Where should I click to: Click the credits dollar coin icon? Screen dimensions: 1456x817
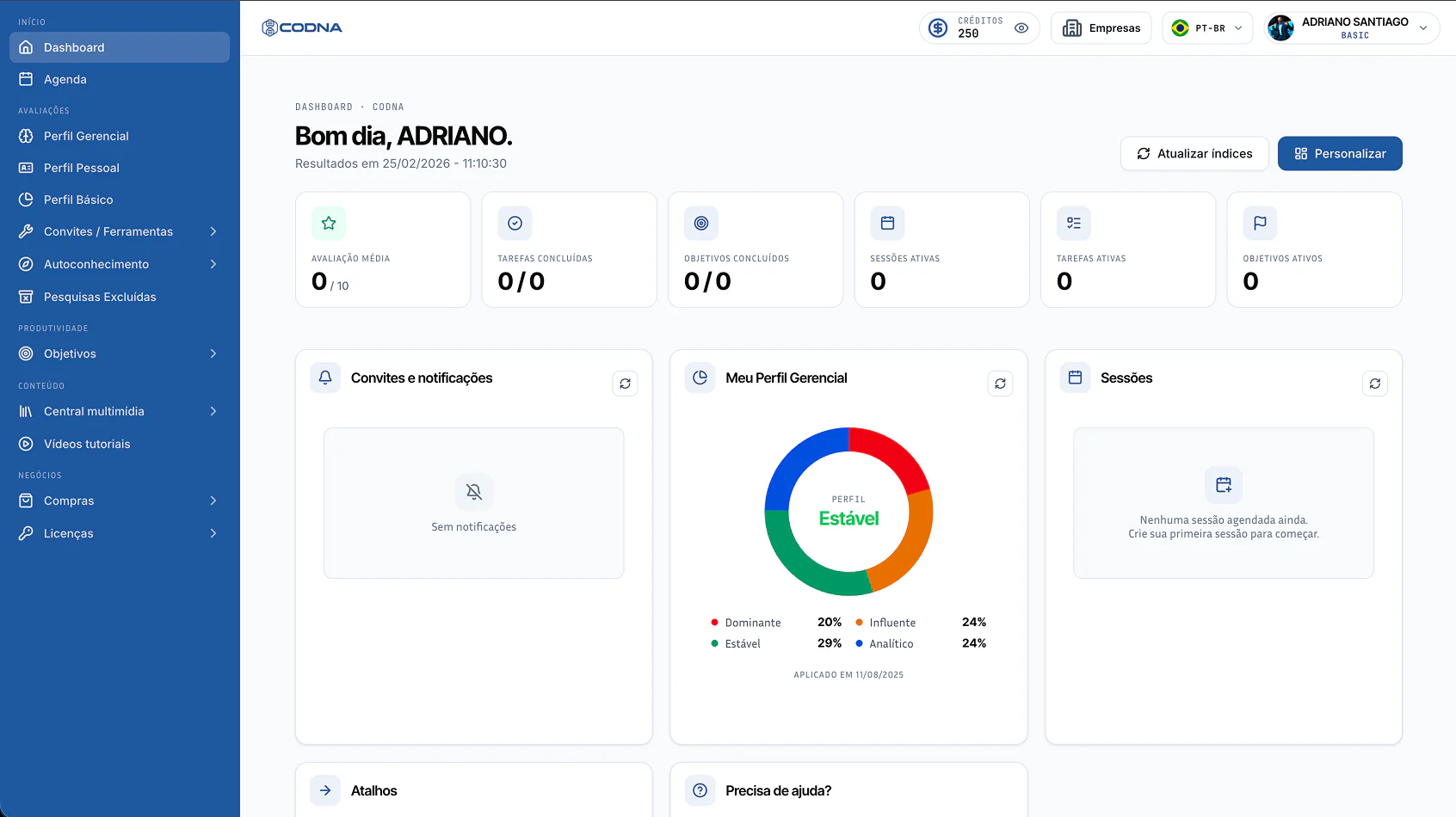[938, 28]
